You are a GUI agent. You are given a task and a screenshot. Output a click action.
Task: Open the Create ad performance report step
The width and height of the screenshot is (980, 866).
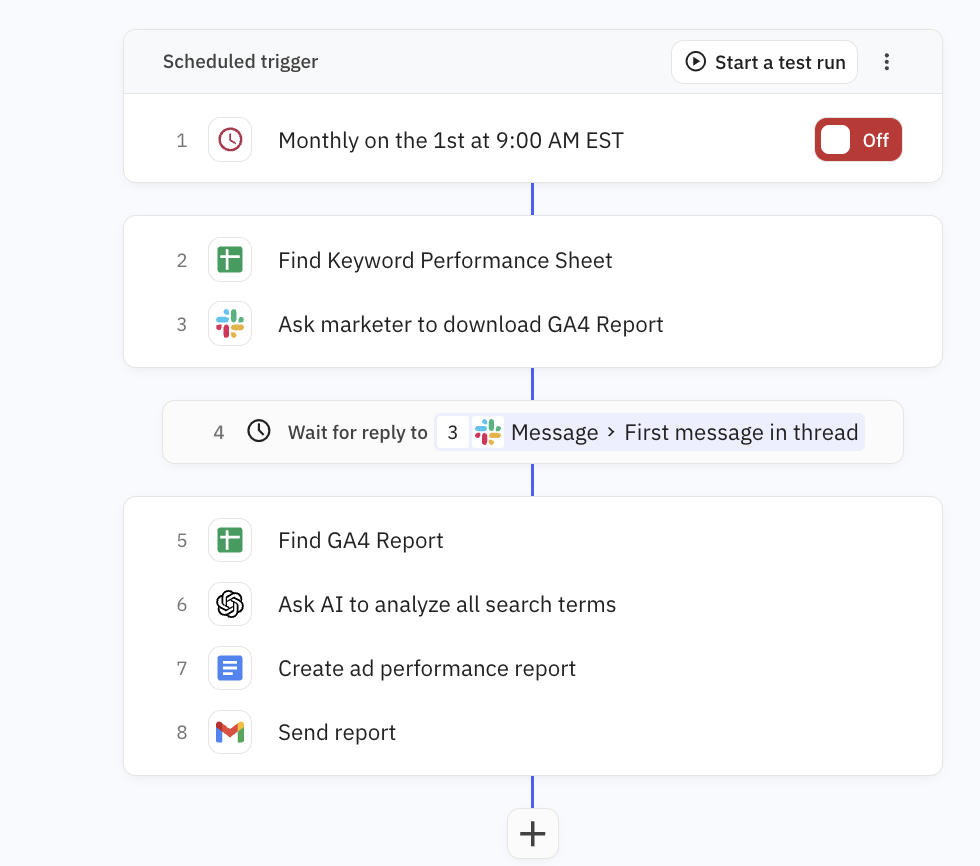pyautogui.click(x=427, y=668)
